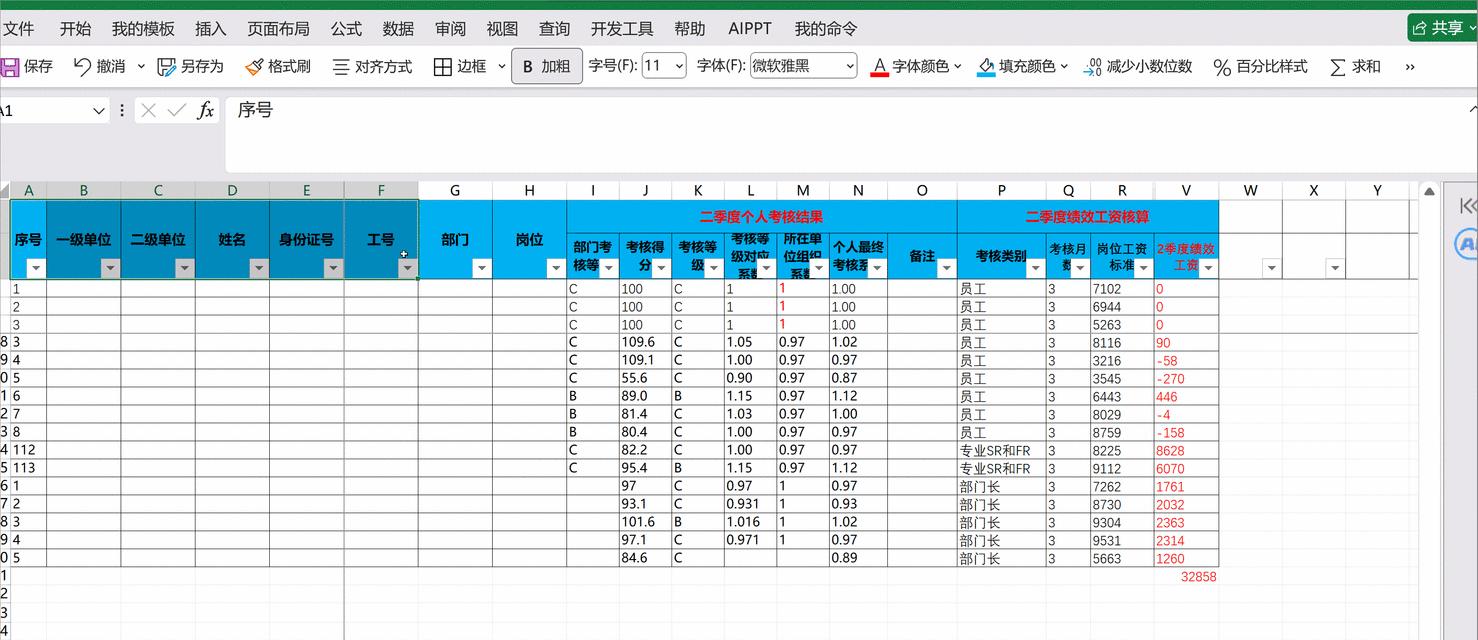This screenshot has width=1478, height=640.
Task: Click the Borders (边框) grid icon
Action: pyautogui.click(x=442, y=67)
